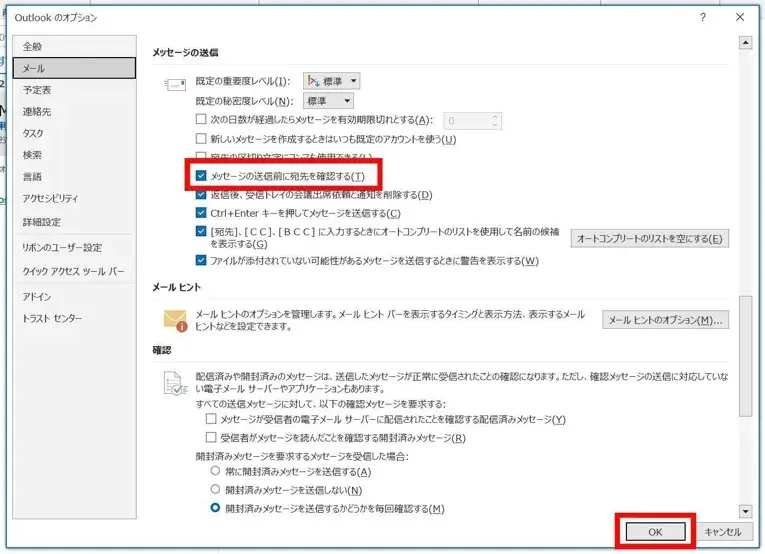Open 既定の秘密度レベル dropdown
The height and width of the screenshot is (554, 765).
[328, 101]
